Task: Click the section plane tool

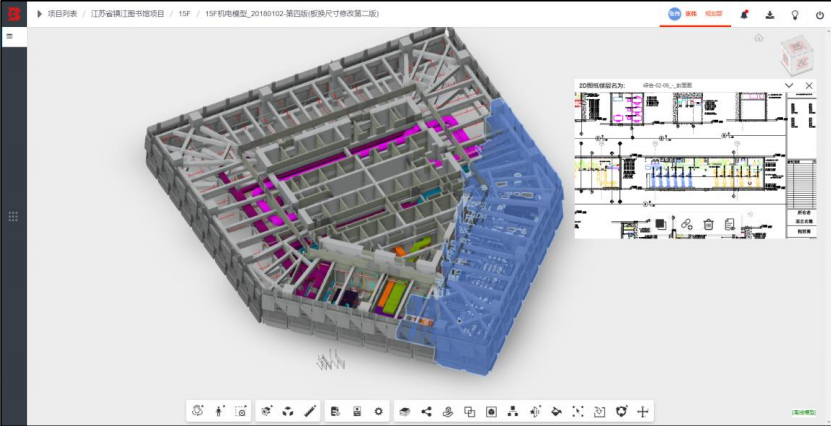Action: tap(535, 411)
